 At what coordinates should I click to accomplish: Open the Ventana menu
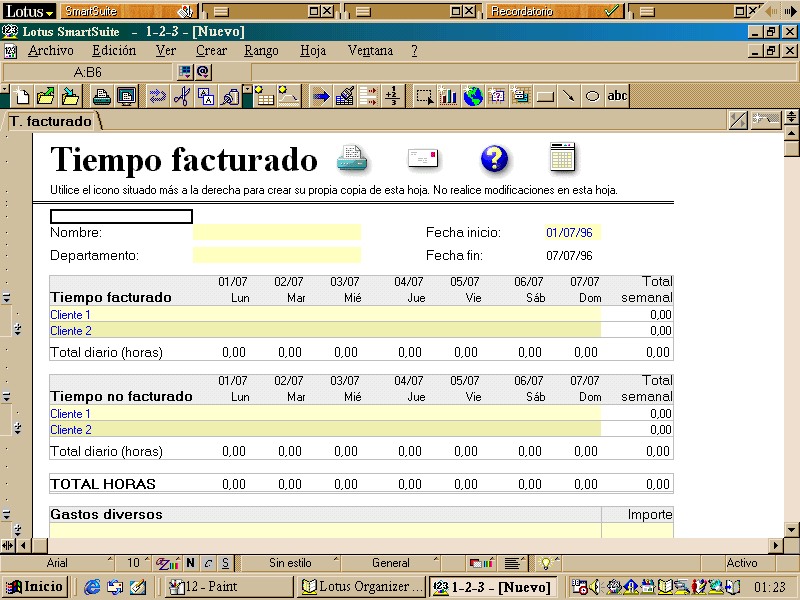(x=370, y=51)
